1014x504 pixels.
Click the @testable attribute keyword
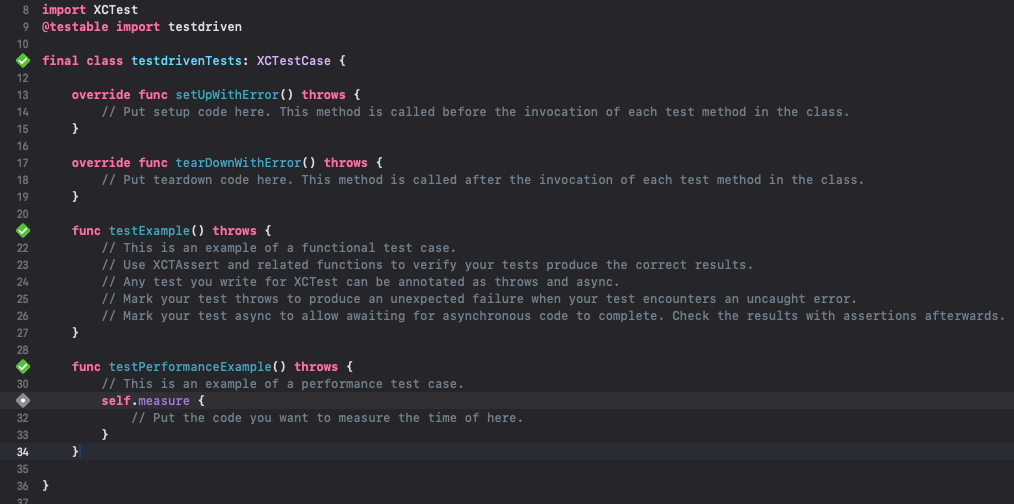coord(76,27)
